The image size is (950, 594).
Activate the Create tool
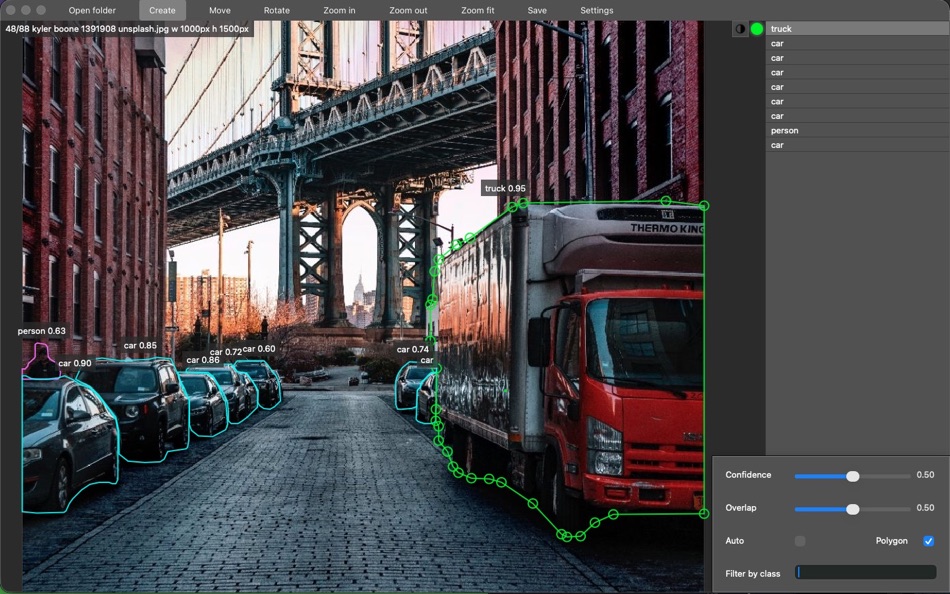[162, 10]
